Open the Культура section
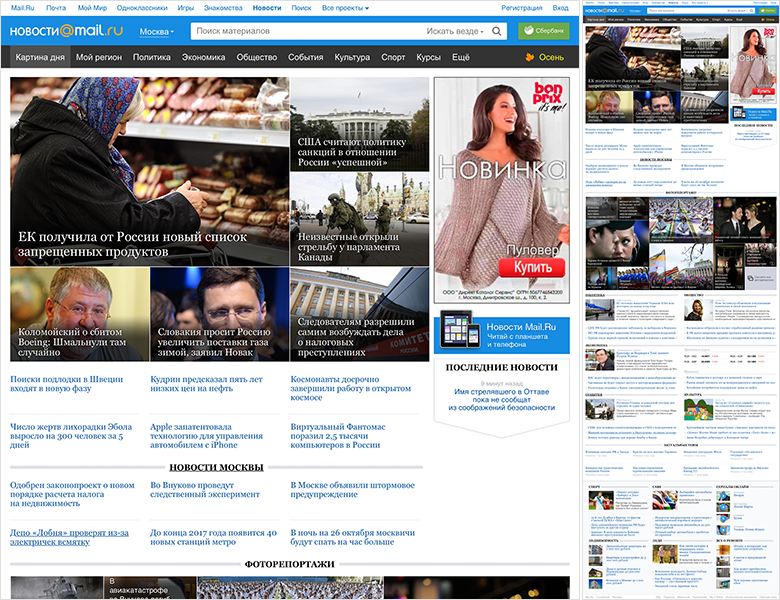This screenshot has height=600, width=780. point(352,57)
